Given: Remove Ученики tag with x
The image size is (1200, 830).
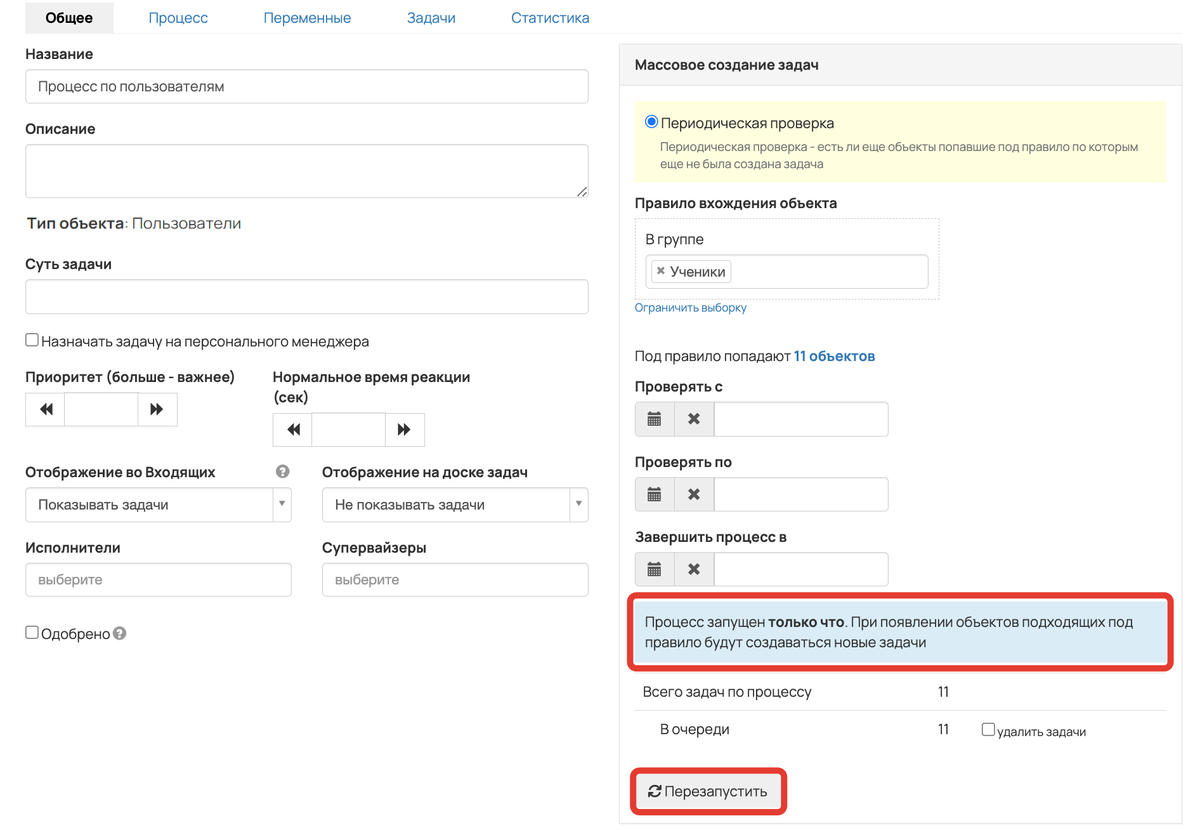Looking at the screenshot, I should coord(661,271).
